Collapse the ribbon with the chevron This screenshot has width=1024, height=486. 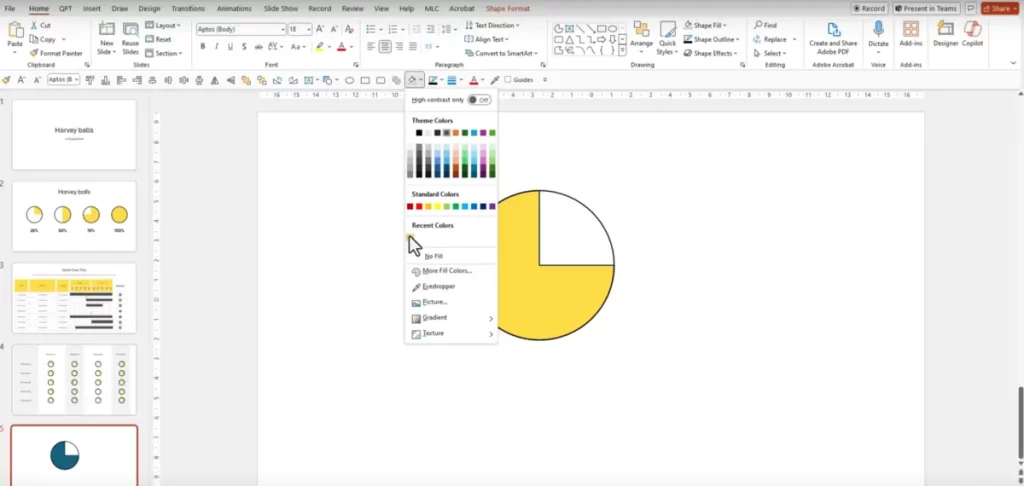pyautogui.click(x=1014, y=63)
